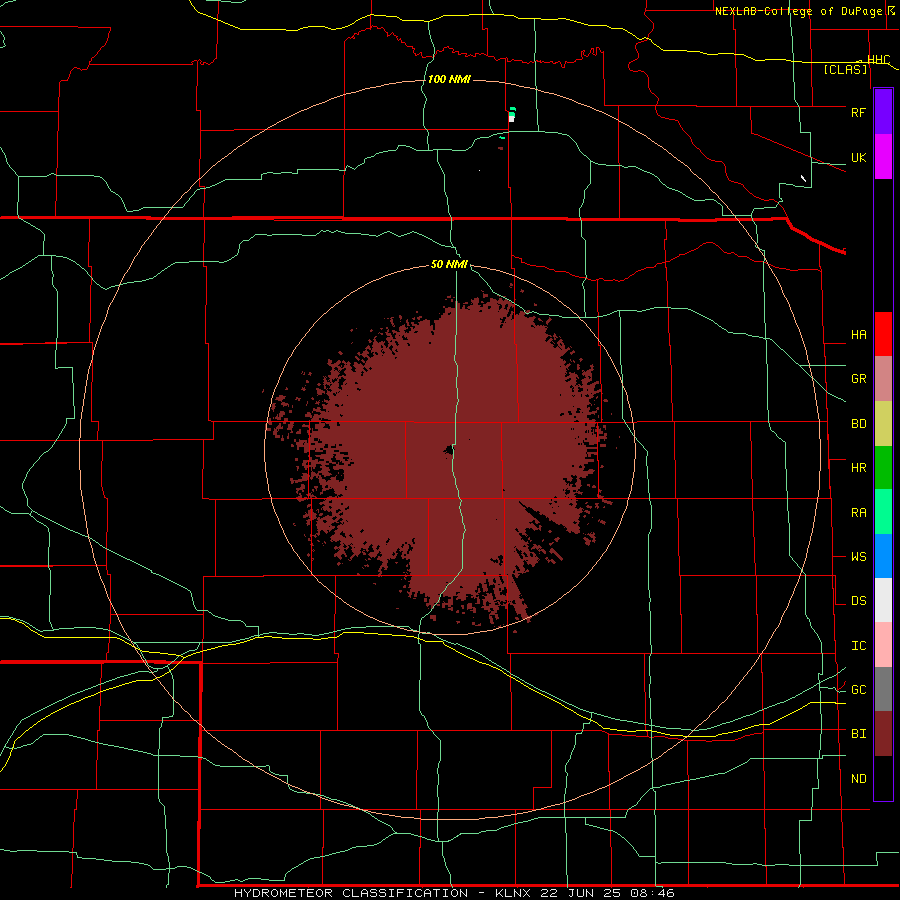Click the 'HA' legend label

point(858,335)
